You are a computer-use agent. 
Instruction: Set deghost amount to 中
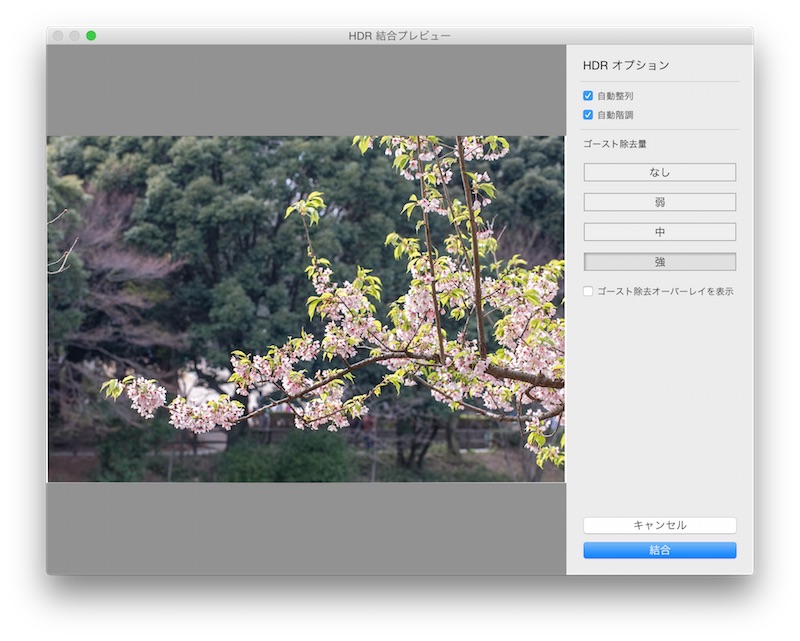[659, 232]
